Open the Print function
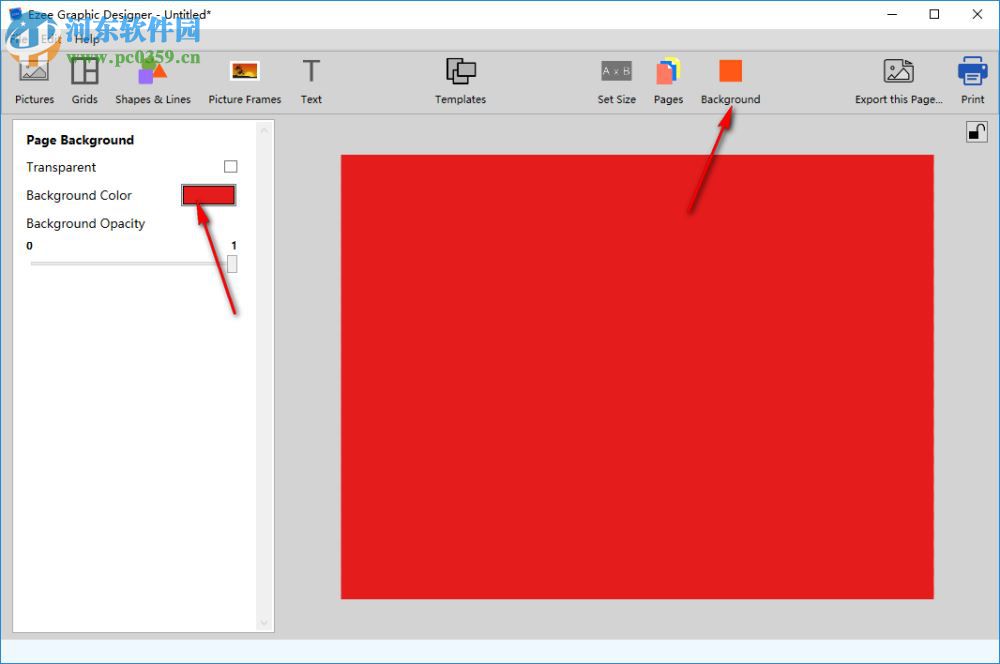 pos(971,80)
